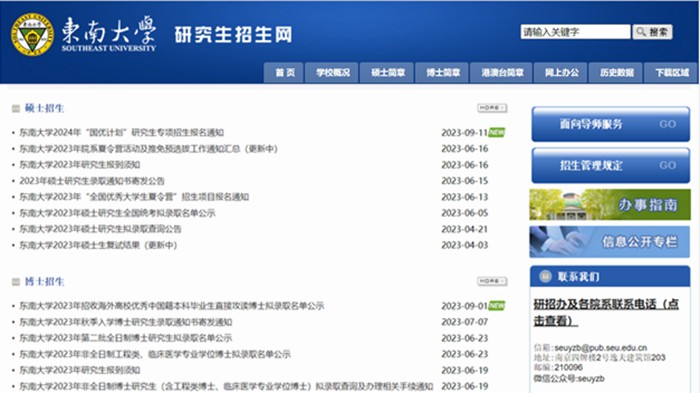Click the 博士招生 section list icon
This screenshot has height=393, width=700.
click(16, 282)
